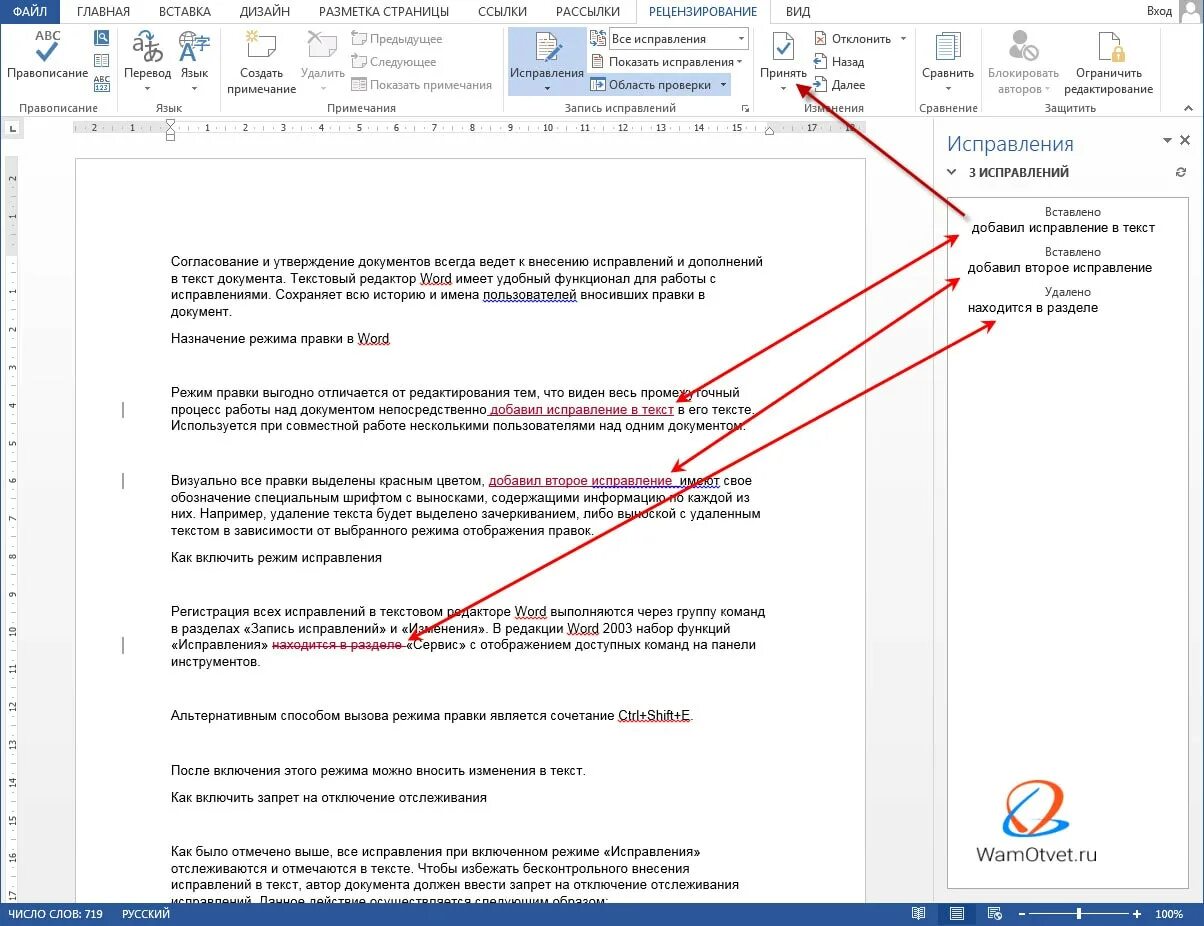Click the heading 'Назначение режима правки в Word'
This screenshot has width=1204, height=926.
pyautogui.click(x=279, y=338)
